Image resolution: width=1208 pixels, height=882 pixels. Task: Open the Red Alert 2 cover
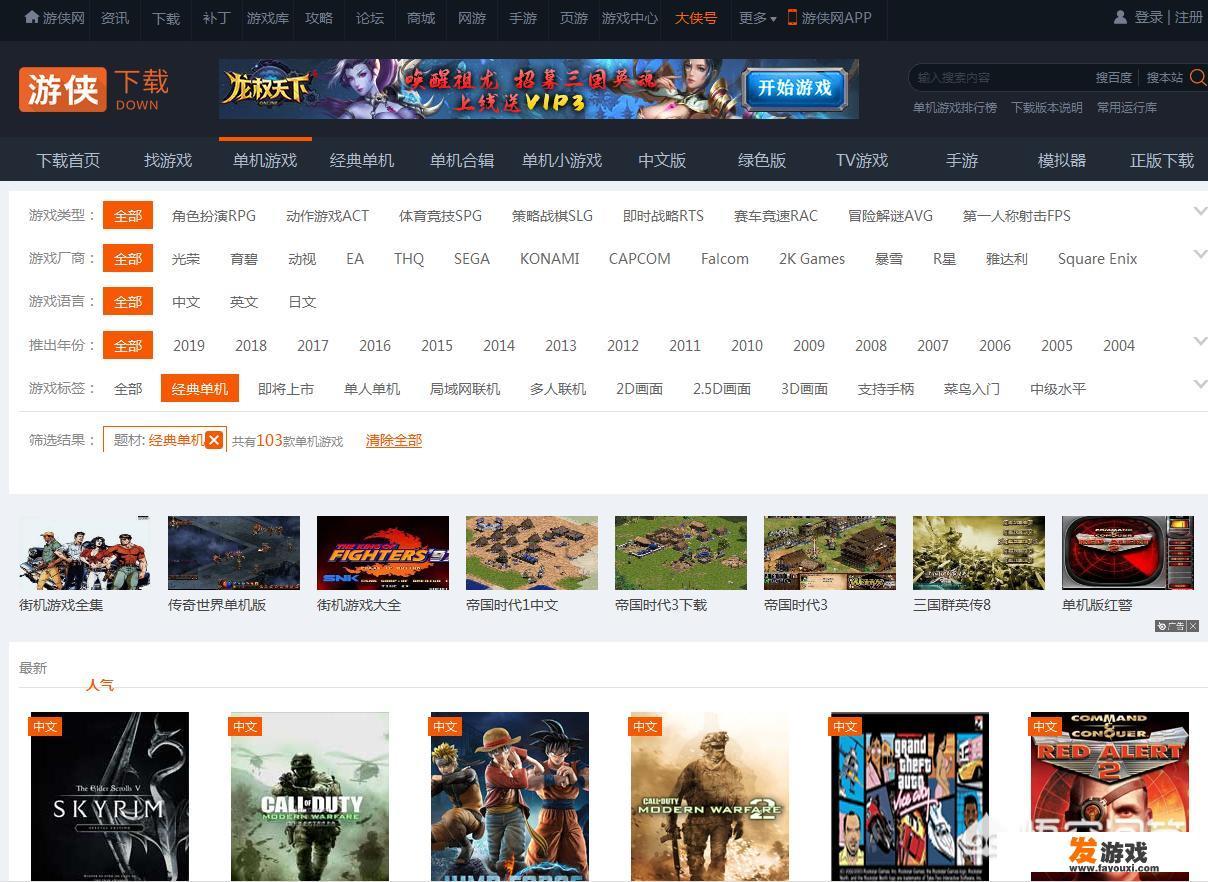pos(1109,797)
